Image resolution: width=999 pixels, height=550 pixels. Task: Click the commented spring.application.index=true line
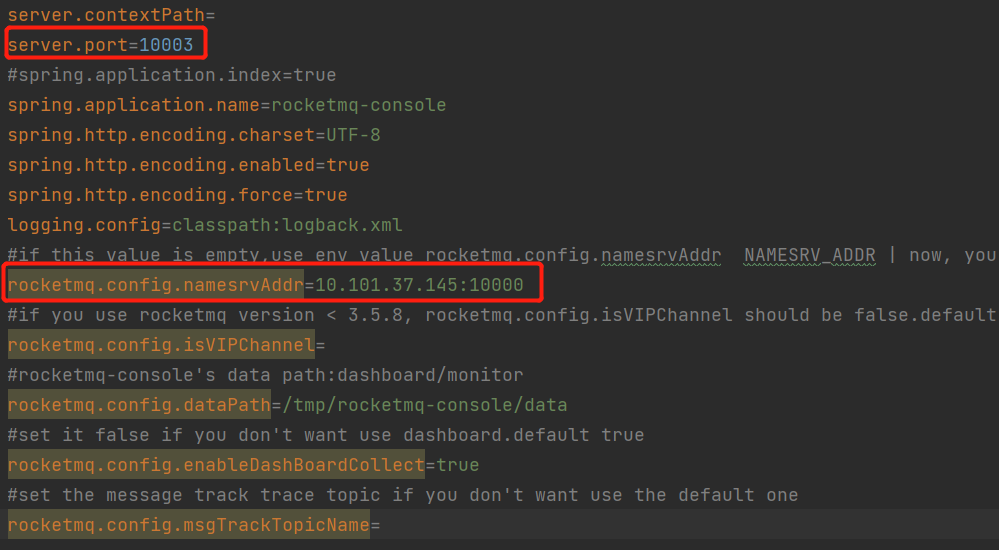pos(172,75)
